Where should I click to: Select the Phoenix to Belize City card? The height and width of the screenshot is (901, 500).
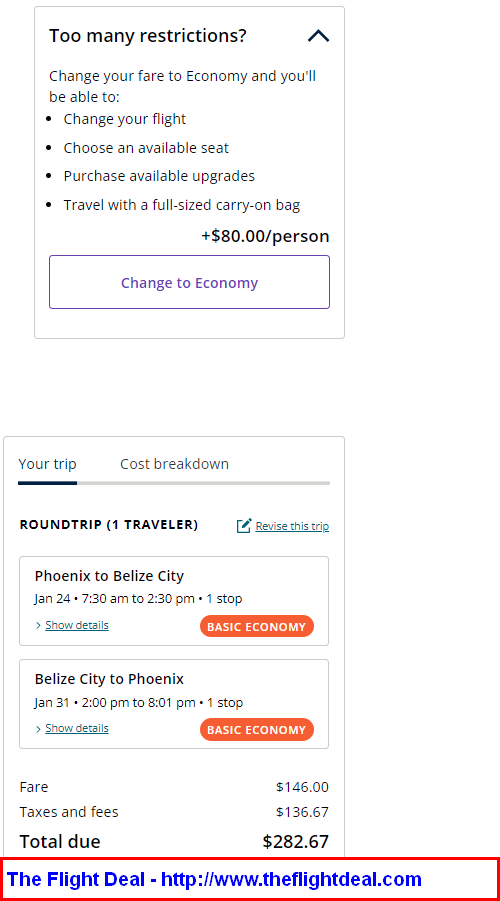tap(174, 601)
